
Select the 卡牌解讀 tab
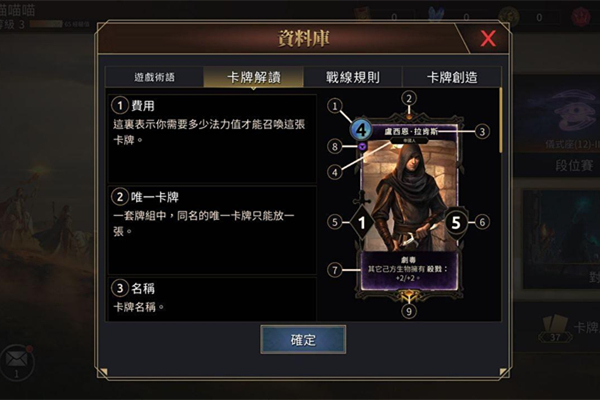point(254,77)
